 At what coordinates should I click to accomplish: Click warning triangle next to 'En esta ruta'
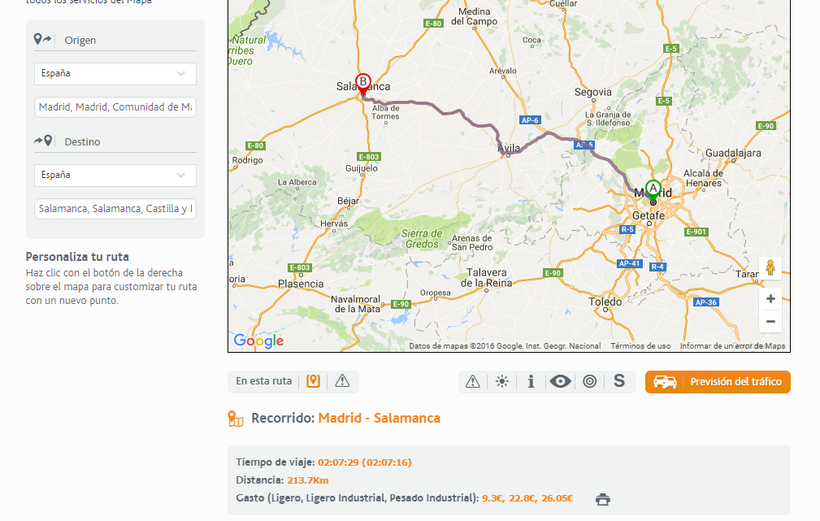tap(342, 381)
